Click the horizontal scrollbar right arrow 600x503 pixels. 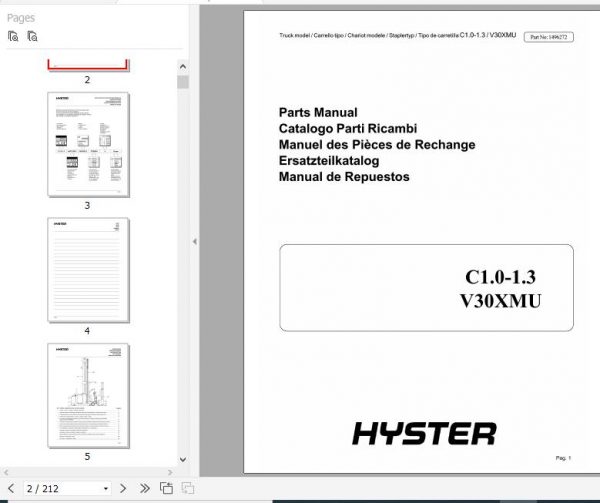click(x=170, y=472)
